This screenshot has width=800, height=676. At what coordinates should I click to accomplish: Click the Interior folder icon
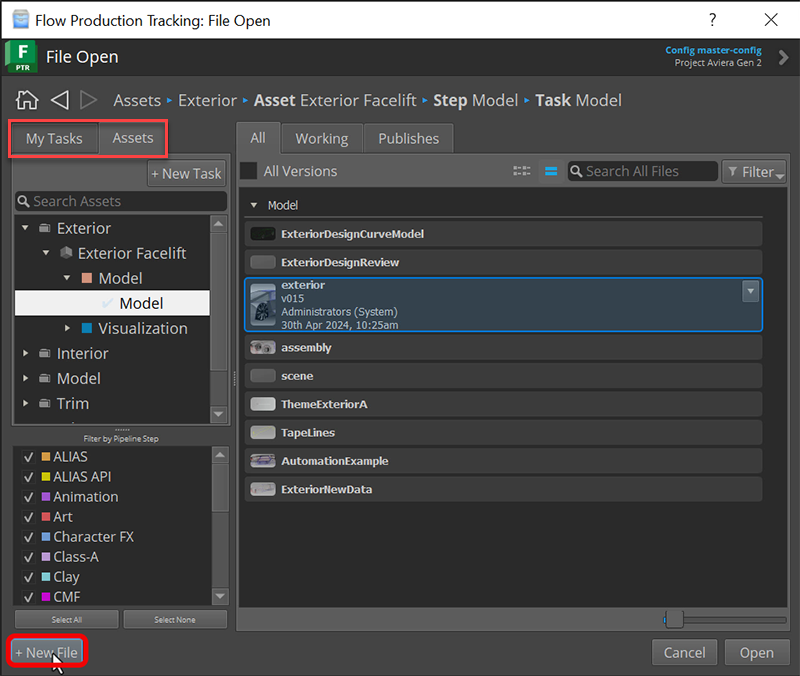[x=45, y=353]
